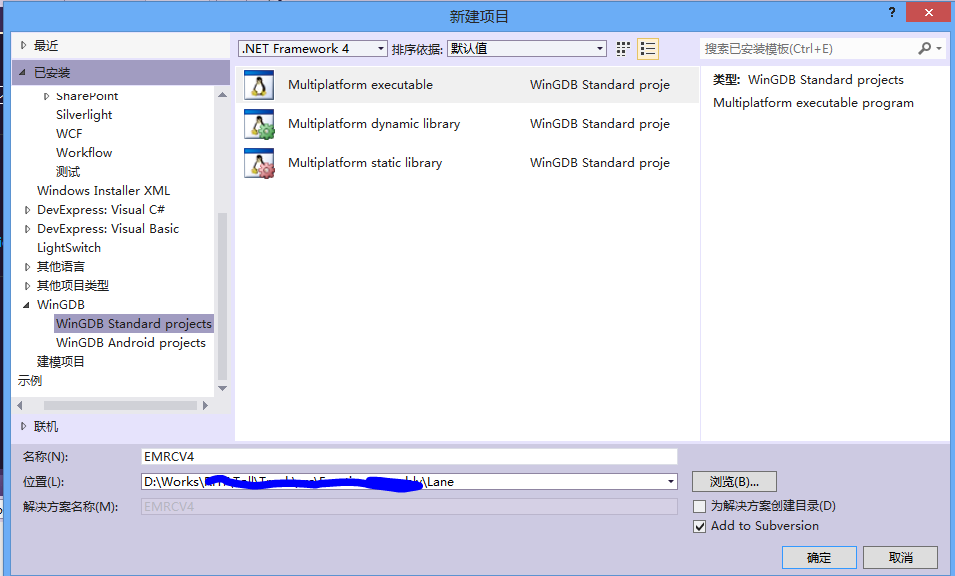Image resolution: width=955 pixels, height=576 pixels.
Task: Enable create directory for solution checkbox
Action: pos(700,506)
